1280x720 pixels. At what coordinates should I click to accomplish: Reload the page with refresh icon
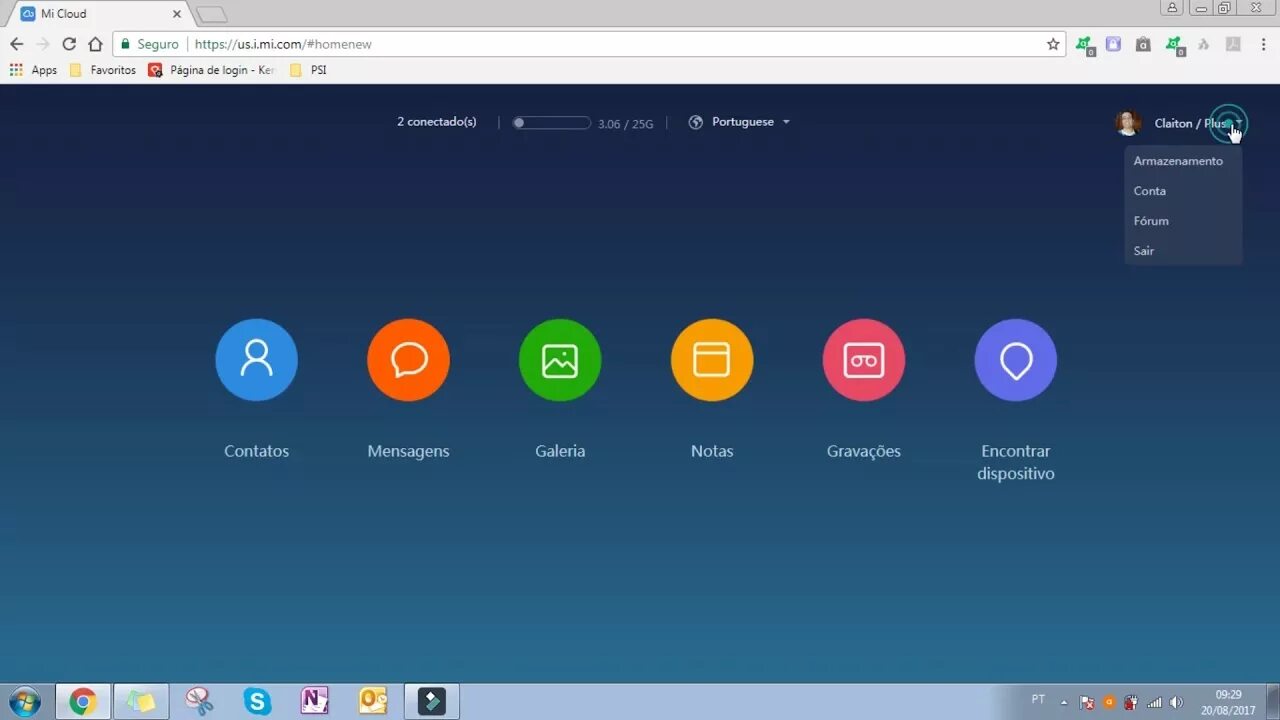tap(69, 44)
